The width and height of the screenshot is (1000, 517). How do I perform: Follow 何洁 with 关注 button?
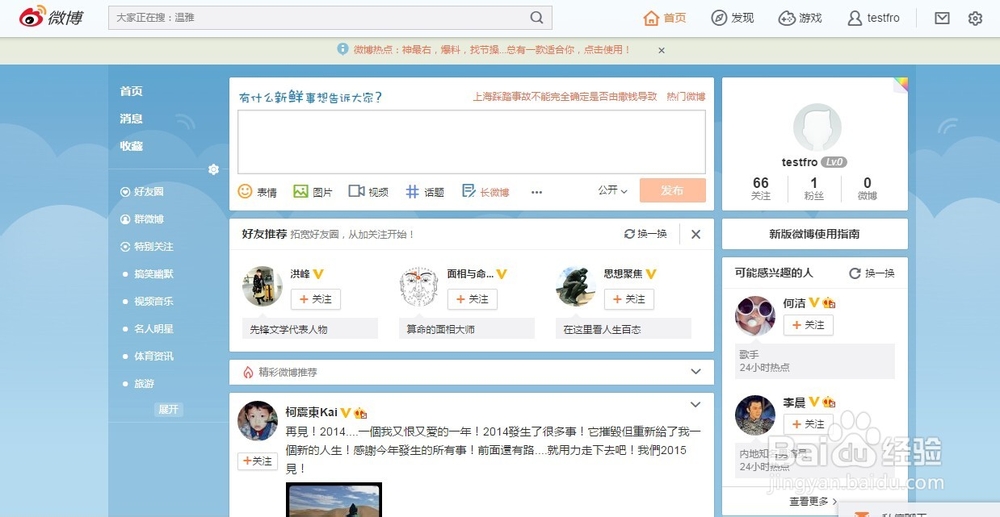(809, 325)
